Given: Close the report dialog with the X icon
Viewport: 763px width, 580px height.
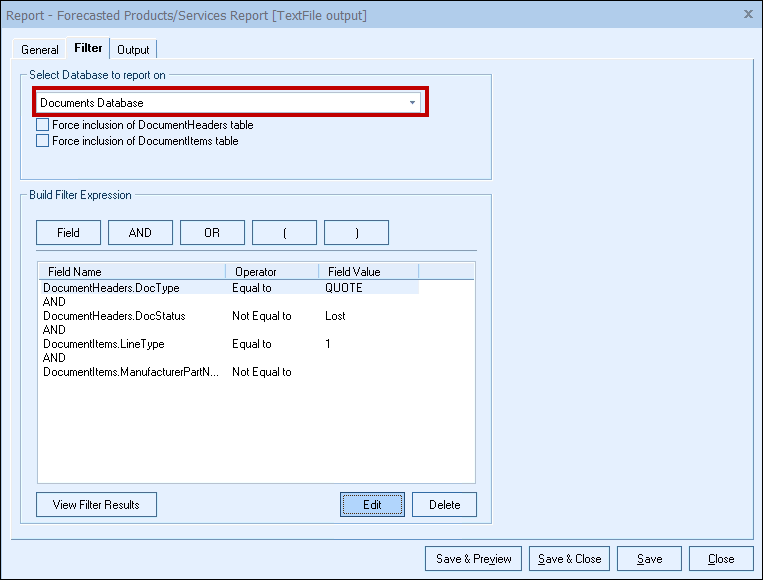Looking at the screenshot, I should tap(748, 14).
